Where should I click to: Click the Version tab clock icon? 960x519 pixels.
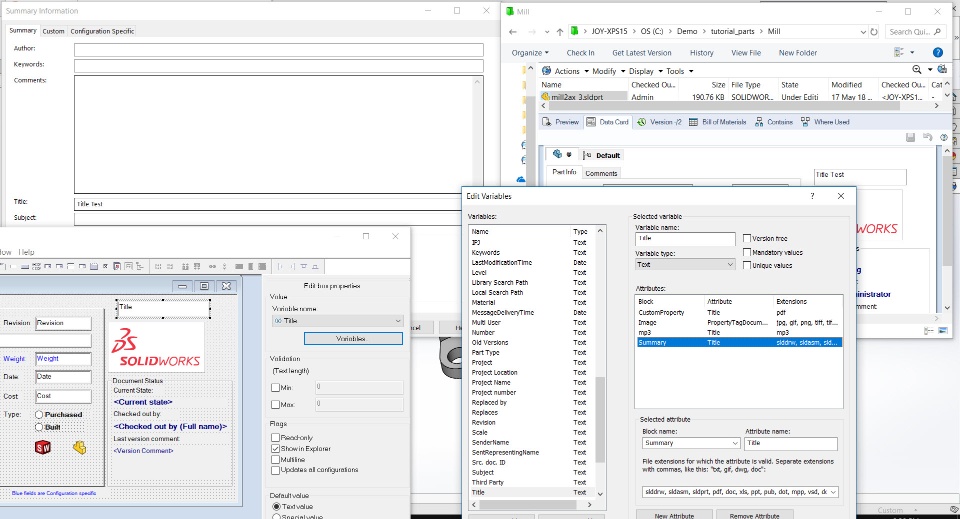(641, 122)
